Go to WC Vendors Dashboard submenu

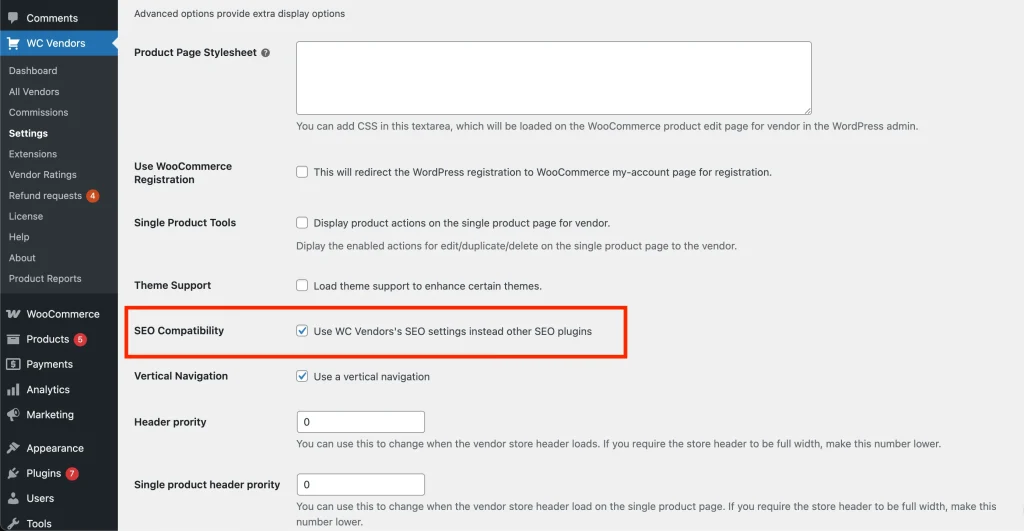click(x=33, y=71)
